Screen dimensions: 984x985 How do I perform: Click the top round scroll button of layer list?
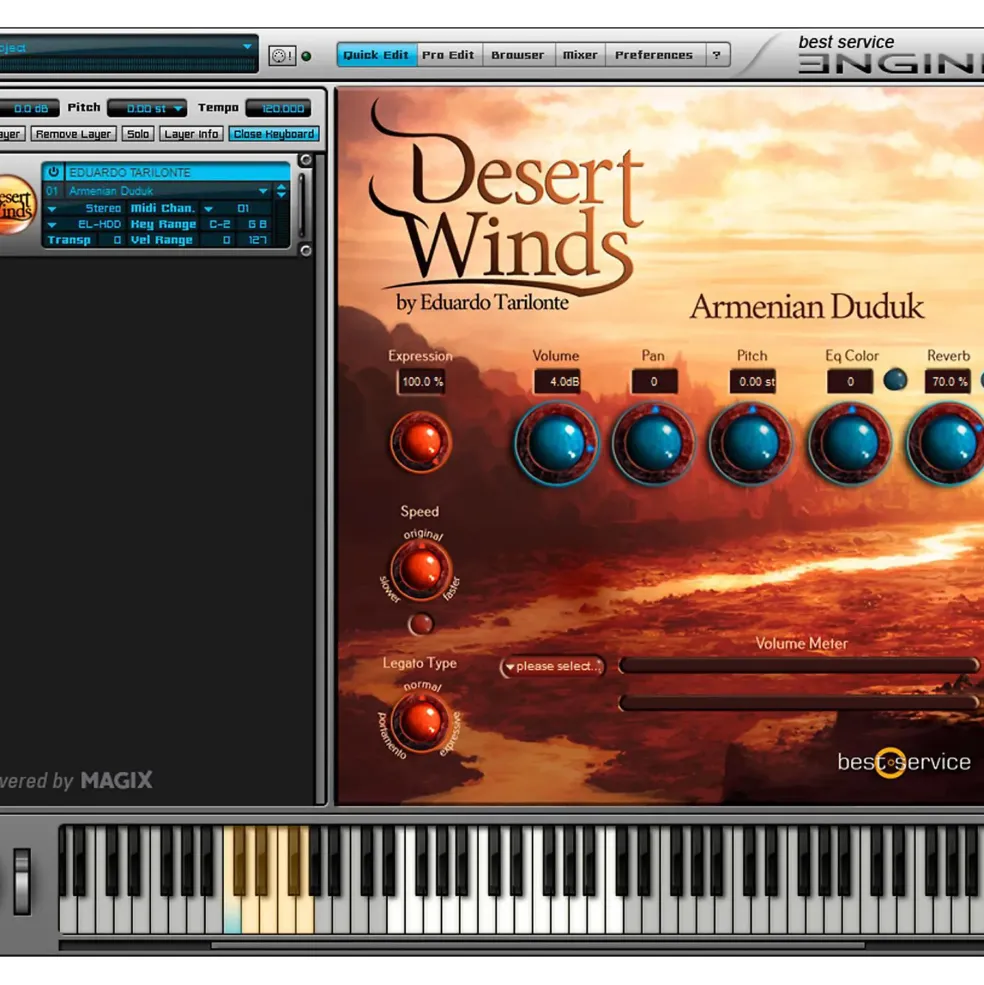[x=306, y=160]
